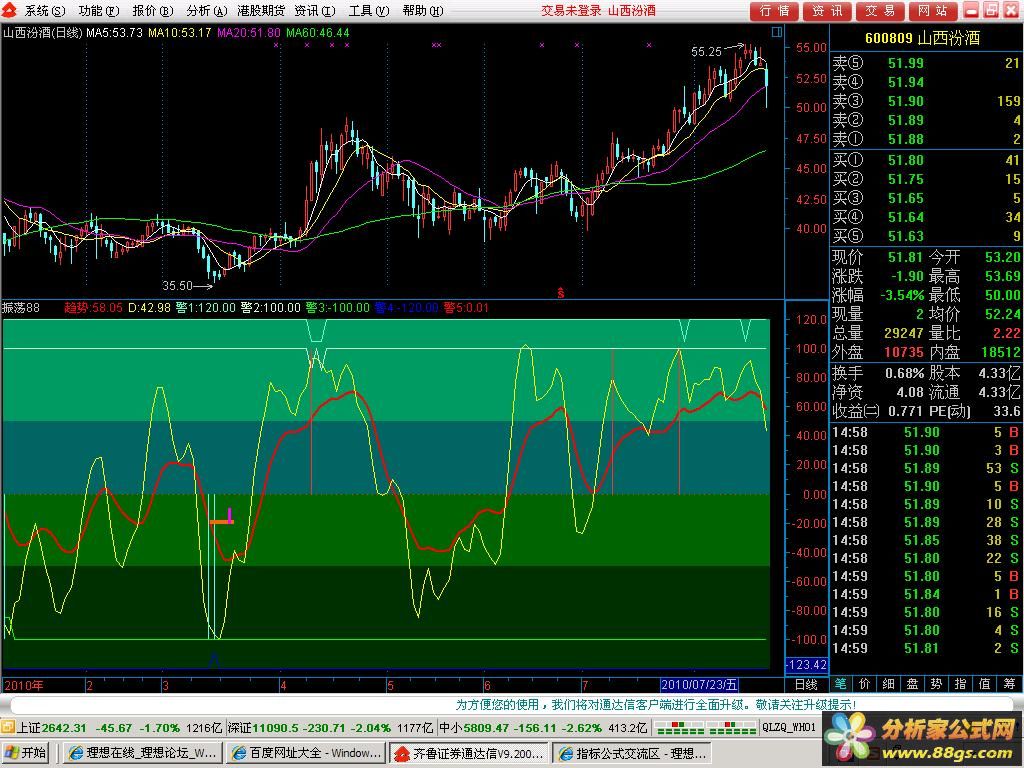Screen dimensions: 1024x768
Task: Click the 35.50 low price annotation
Action: click(178, 285)
